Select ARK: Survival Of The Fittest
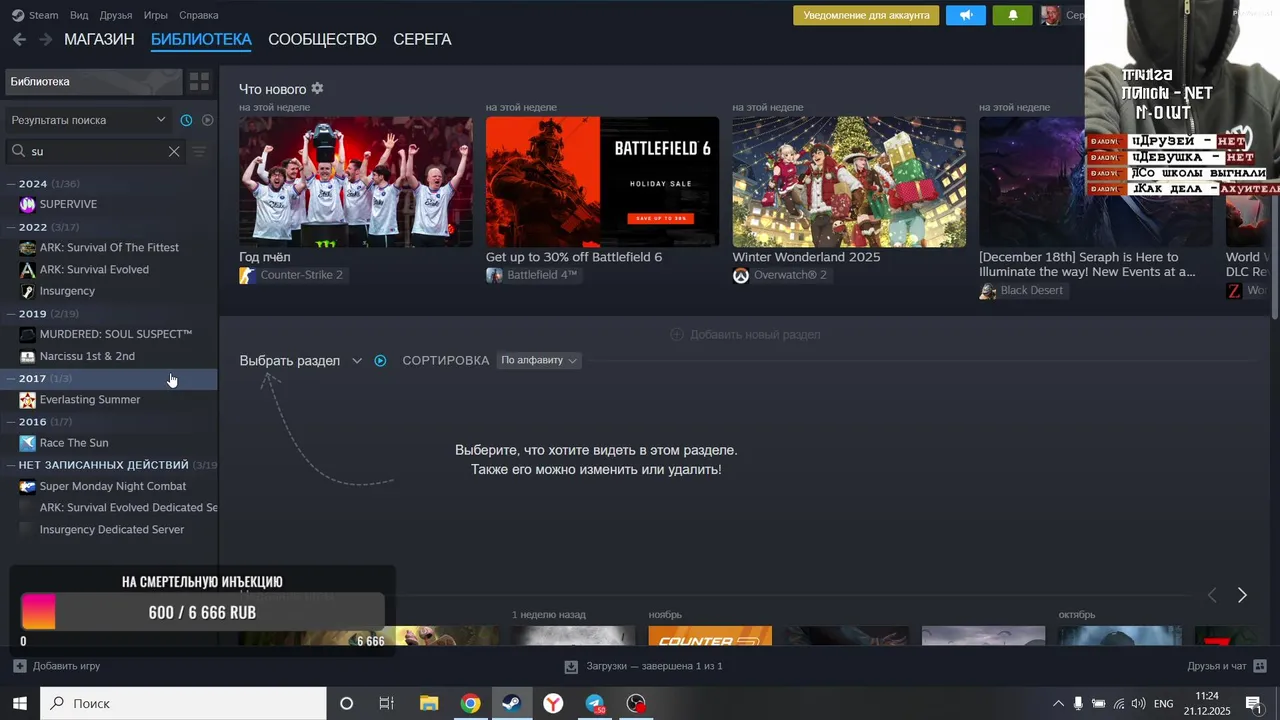Viewport: 1280px width, 720px height. [x=109, y=248]
